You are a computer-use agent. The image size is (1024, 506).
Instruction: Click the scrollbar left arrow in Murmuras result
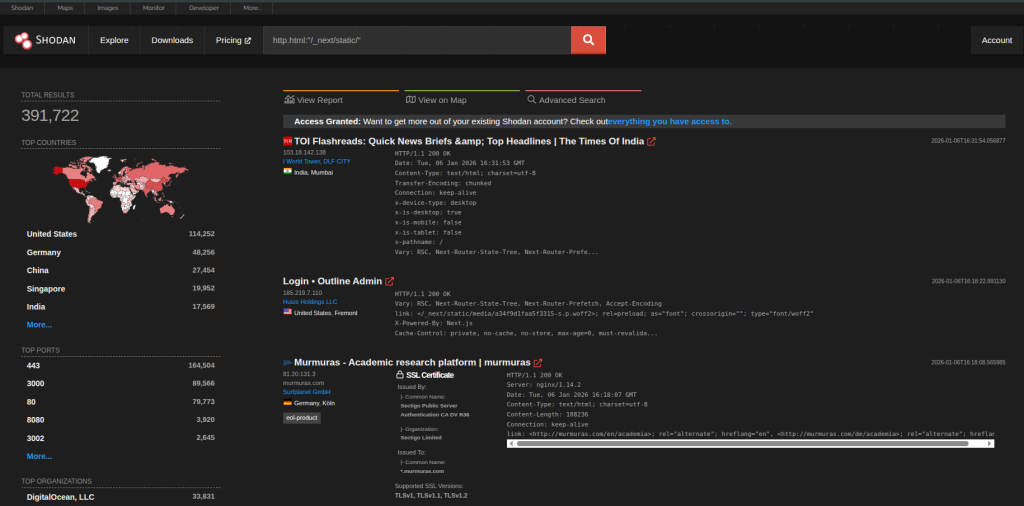511,443
